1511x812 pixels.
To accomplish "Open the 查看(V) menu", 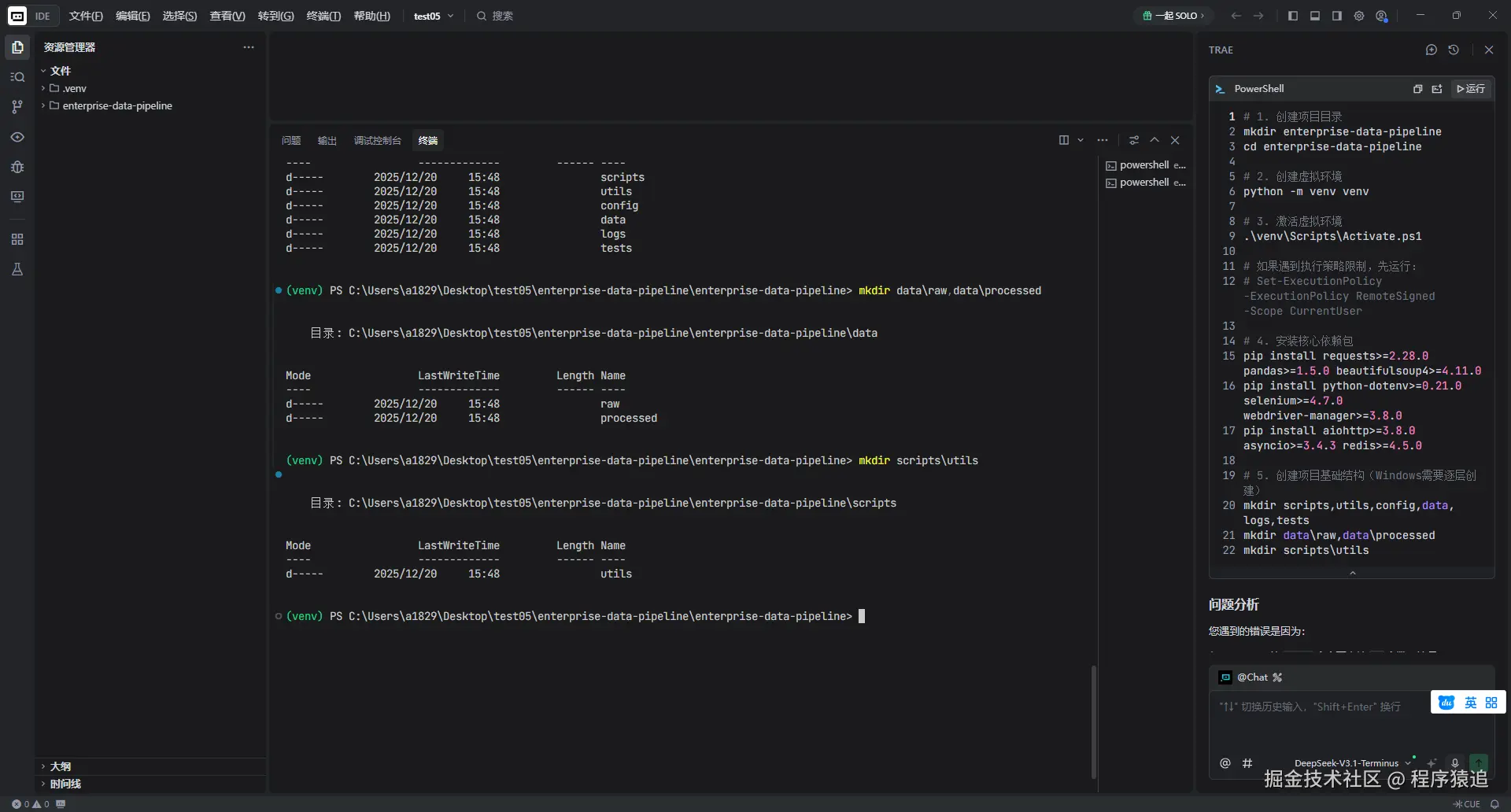I will pos(227,16).
